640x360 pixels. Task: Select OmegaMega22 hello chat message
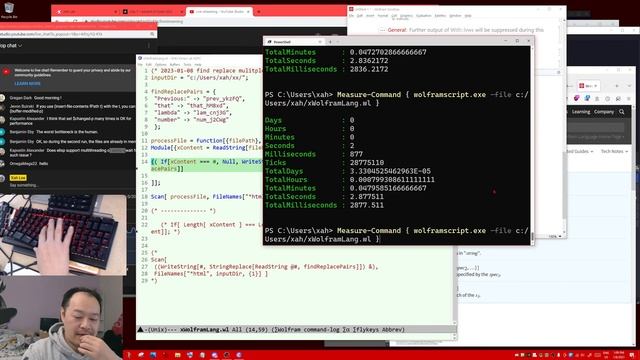(x=29, y=164)
